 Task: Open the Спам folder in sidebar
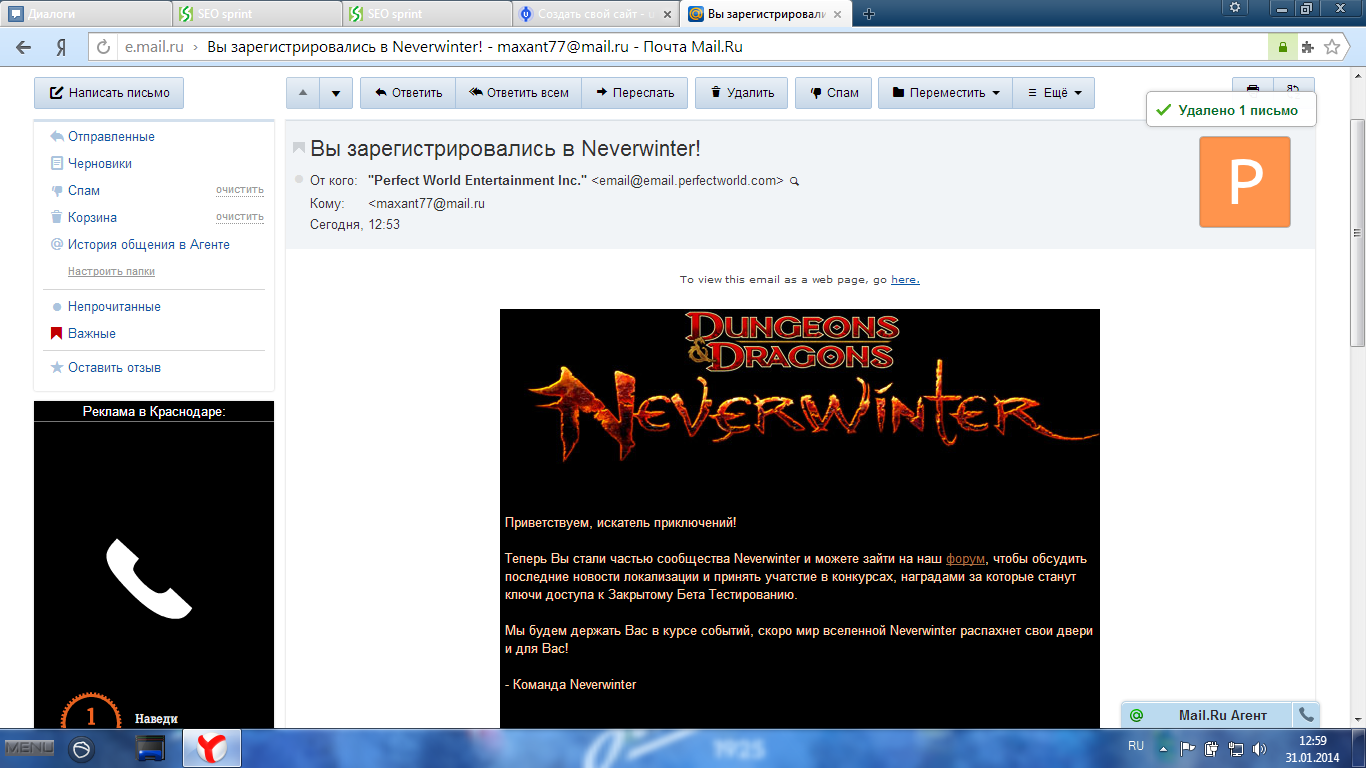tap(84, 190)
